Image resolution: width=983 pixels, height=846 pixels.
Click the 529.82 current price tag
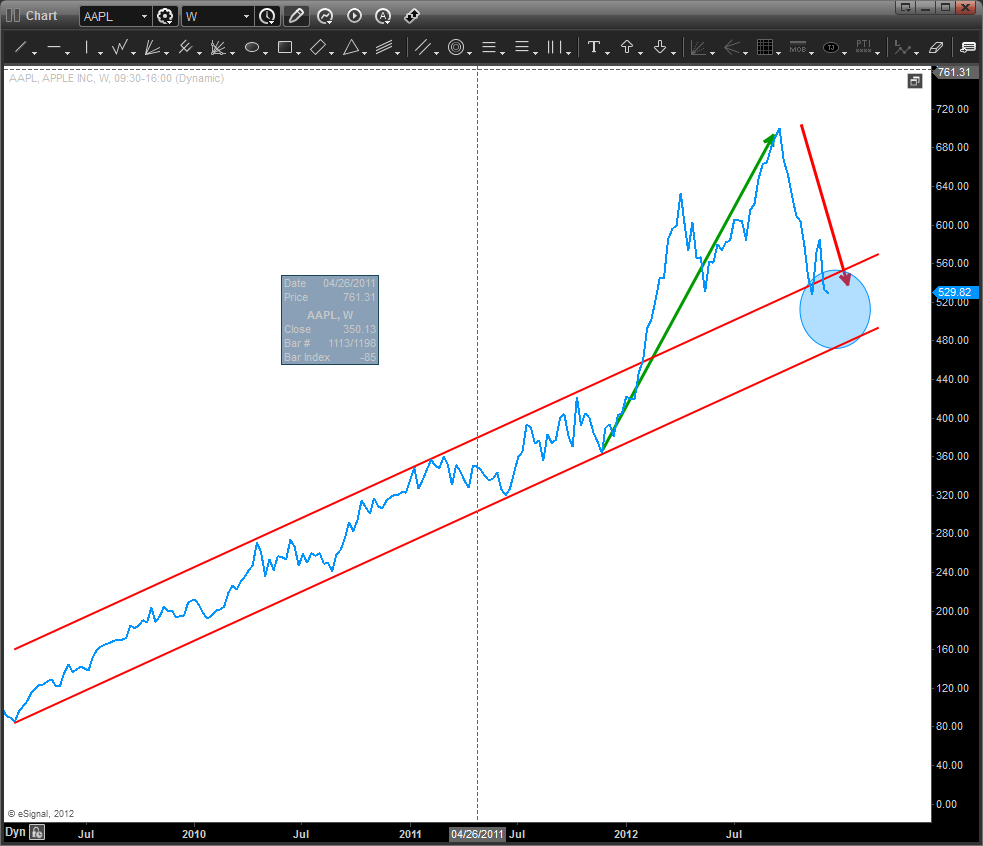(x=956, y=292)
